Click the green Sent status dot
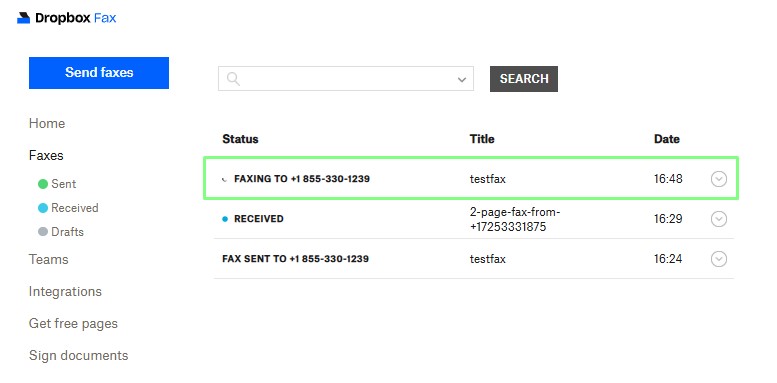Image resolution: width=777 pixels, height=383 pixels. (43, 184)
